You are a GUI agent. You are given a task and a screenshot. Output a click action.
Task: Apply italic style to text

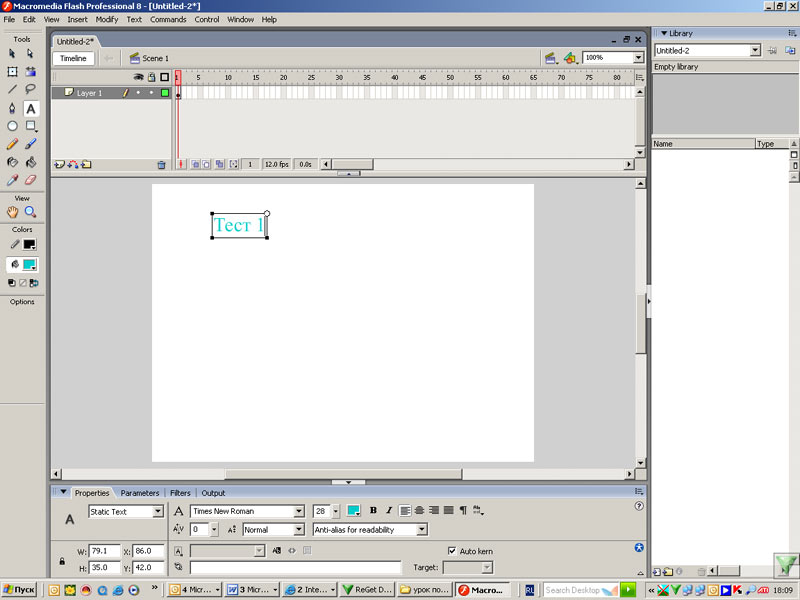click(389, 511)
